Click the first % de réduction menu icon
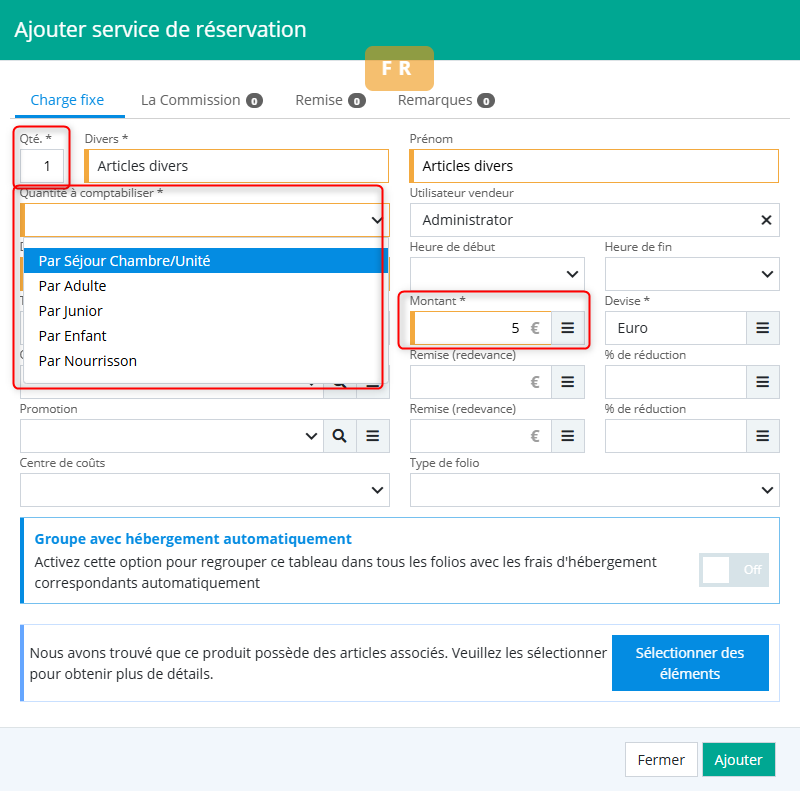 [x=762, y=382]
